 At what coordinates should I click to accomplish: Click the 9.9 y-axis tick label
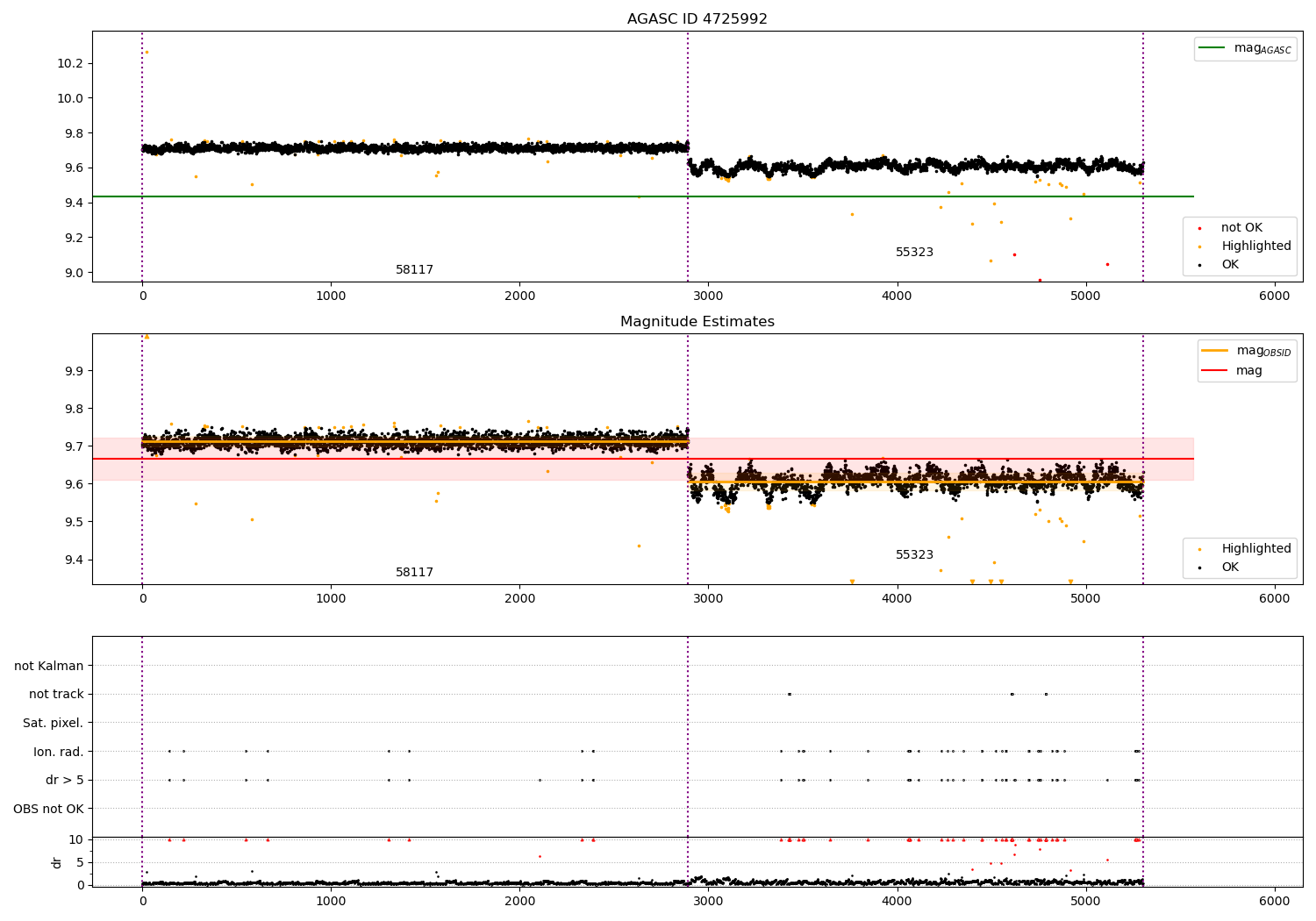click(73, 371)
